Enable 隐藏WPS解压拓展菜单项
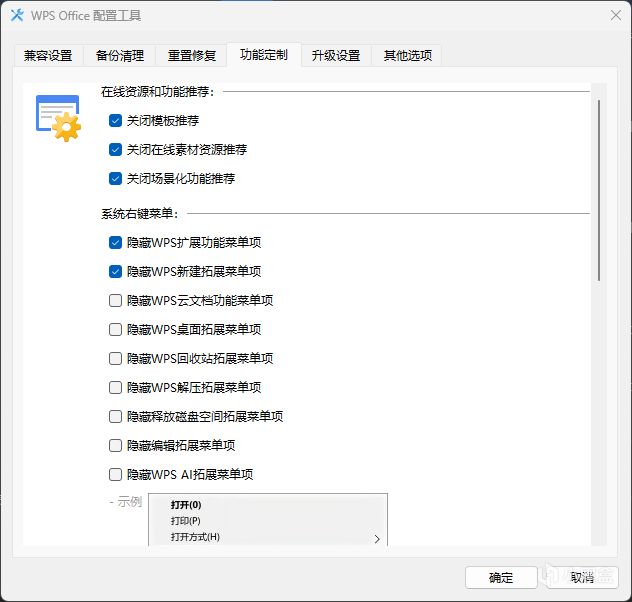632x602 pixels. (115, 387)
